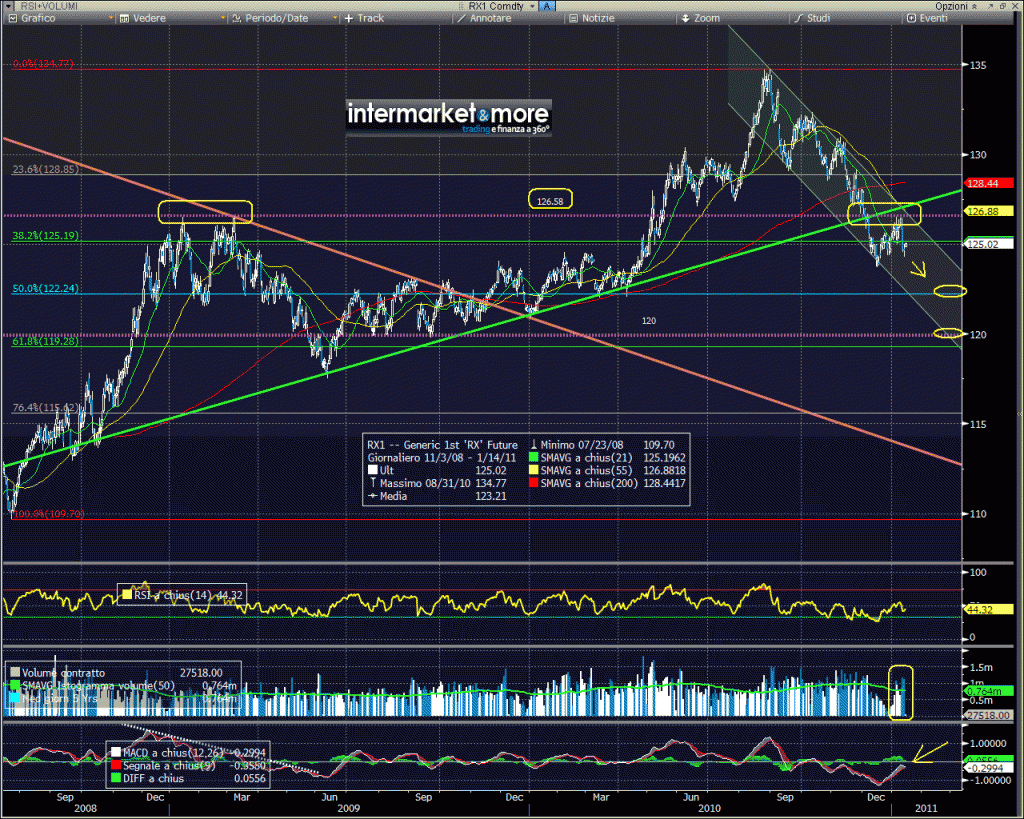Toggle the SMAVG a chius(21) green legend swatch
The height and width of the screenshot is (819, 1024).
click(x=533, y=457)
